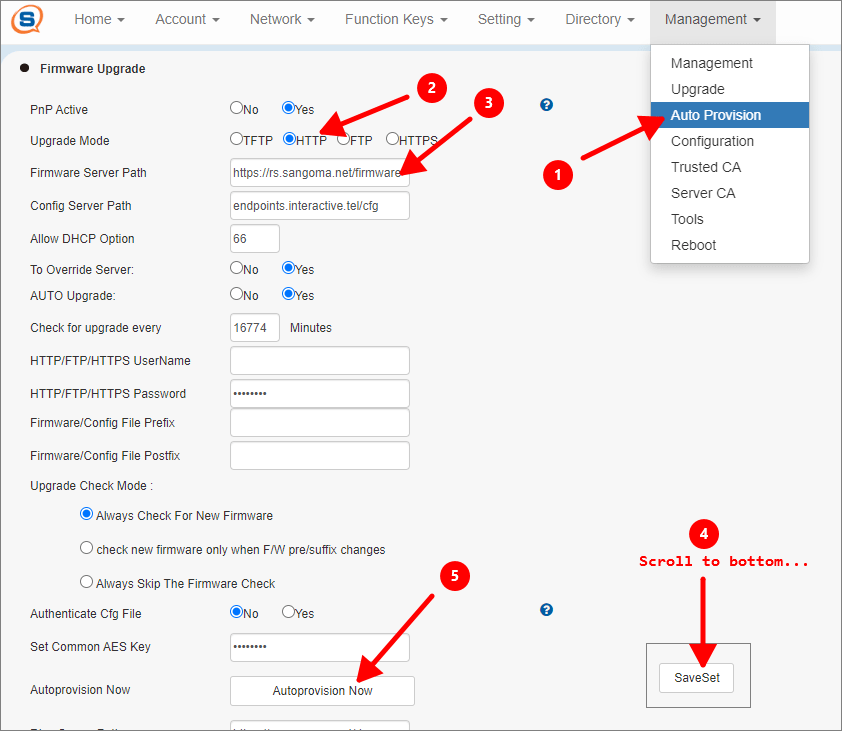Expand the Setting dropdown
842x731 pixels.
click(x=505, y=18)
